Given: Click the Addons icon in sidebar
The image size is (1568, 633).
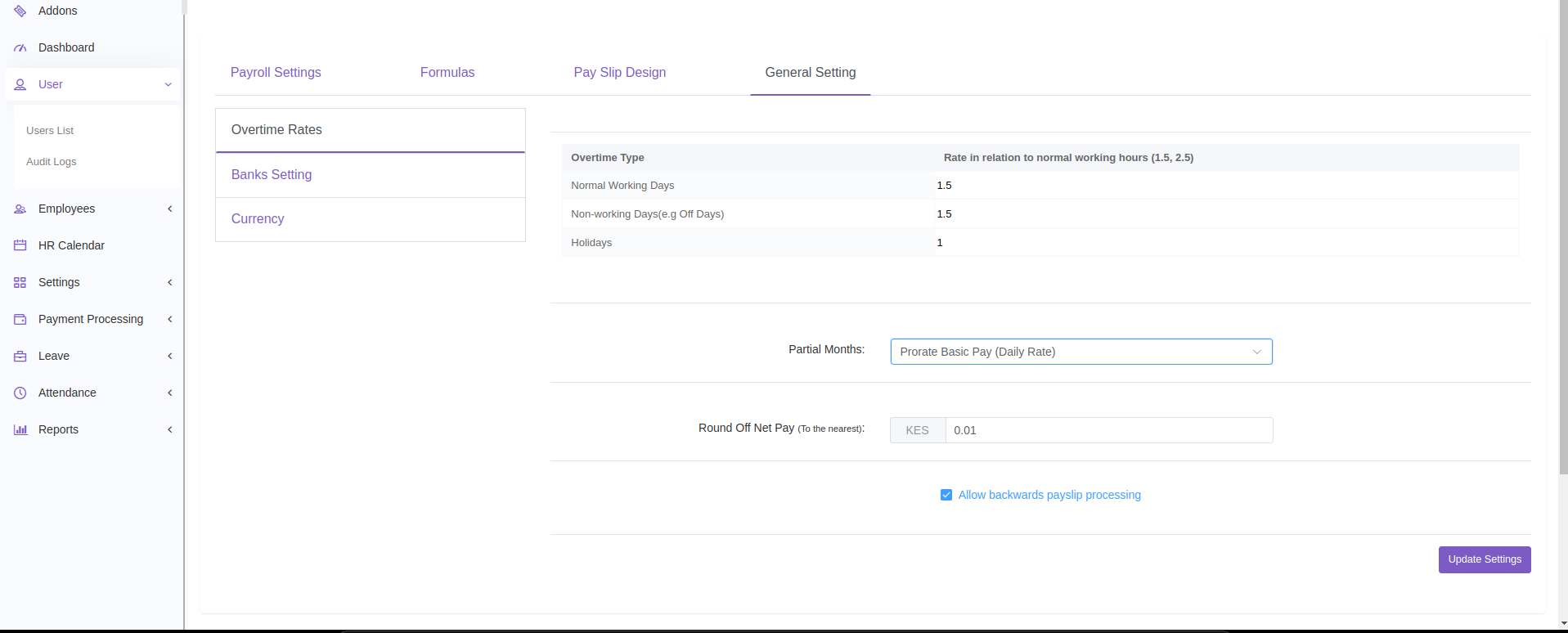Looking at the screenshot, I should 20,11.
